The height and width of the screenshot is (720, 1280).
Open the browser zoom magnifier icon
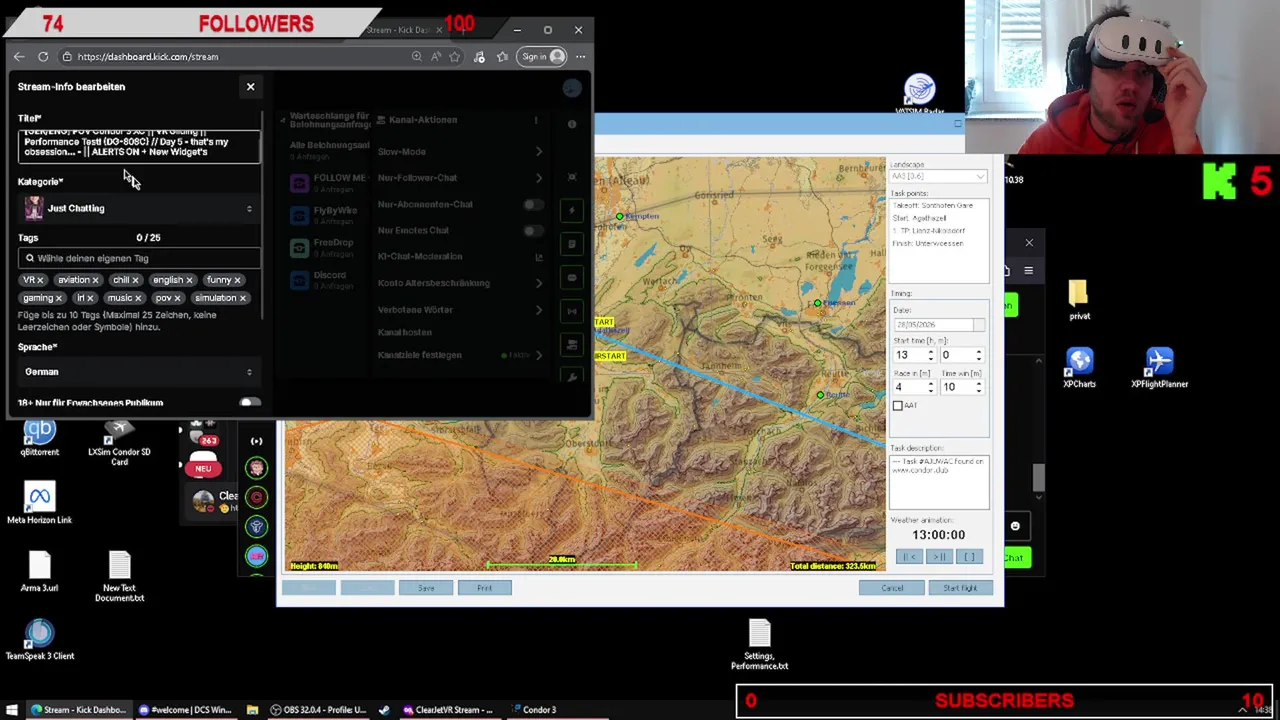coord(416,57)
